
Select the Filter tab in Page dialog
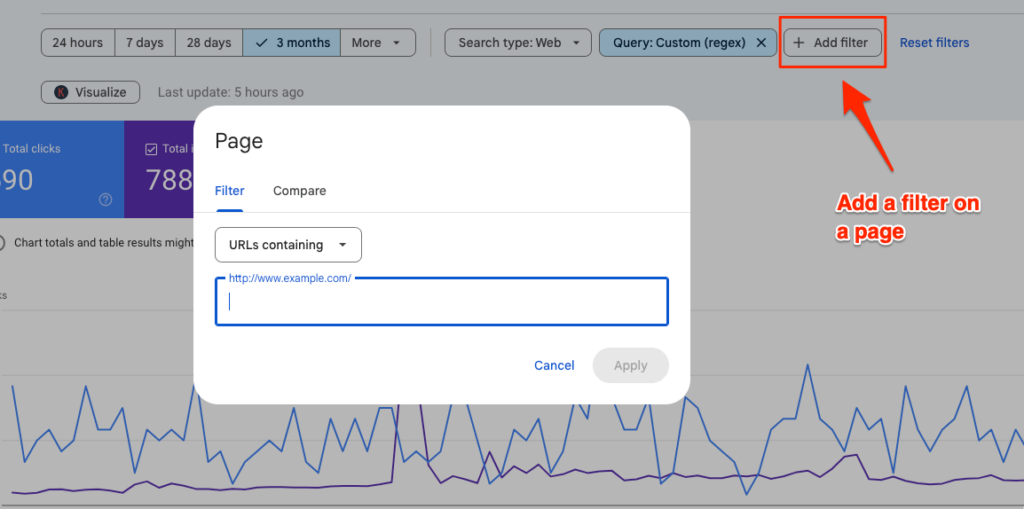pos(230,191)
